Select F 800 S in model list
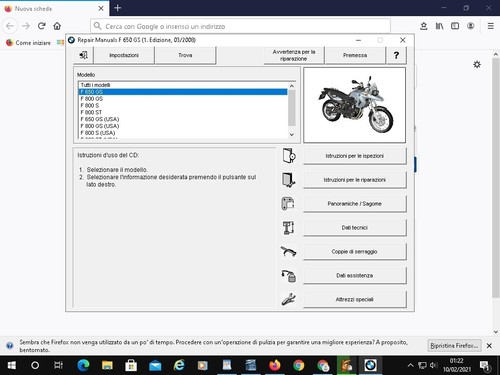 (183, 105)
